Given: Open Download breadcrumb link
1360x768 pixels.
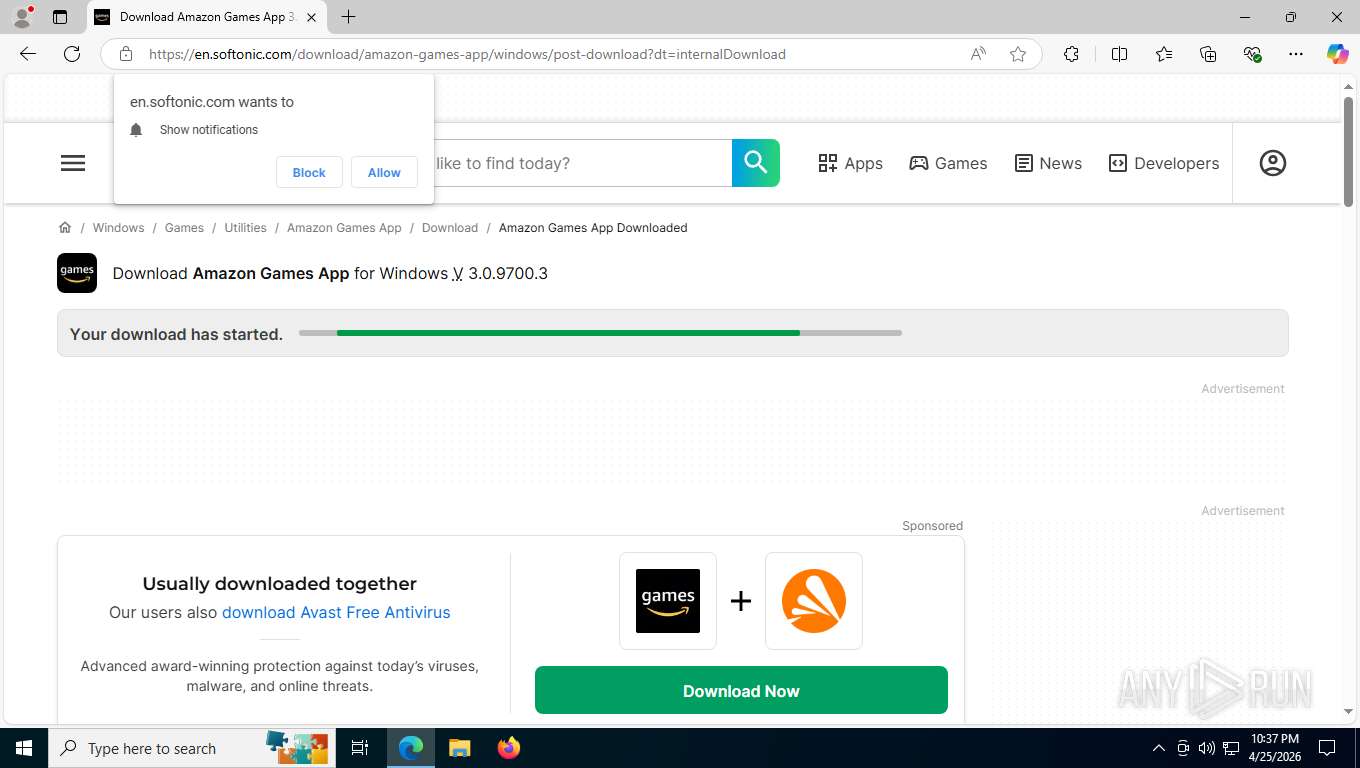Looking at the screenshot, I should [450, 228].
